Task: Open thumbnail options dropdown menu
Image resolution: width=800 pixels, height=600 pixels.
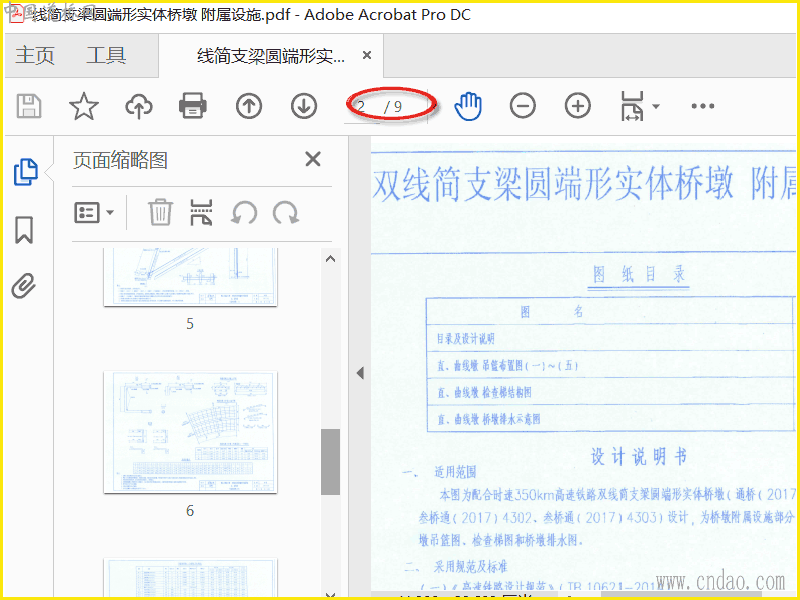Action: [94, 213]
